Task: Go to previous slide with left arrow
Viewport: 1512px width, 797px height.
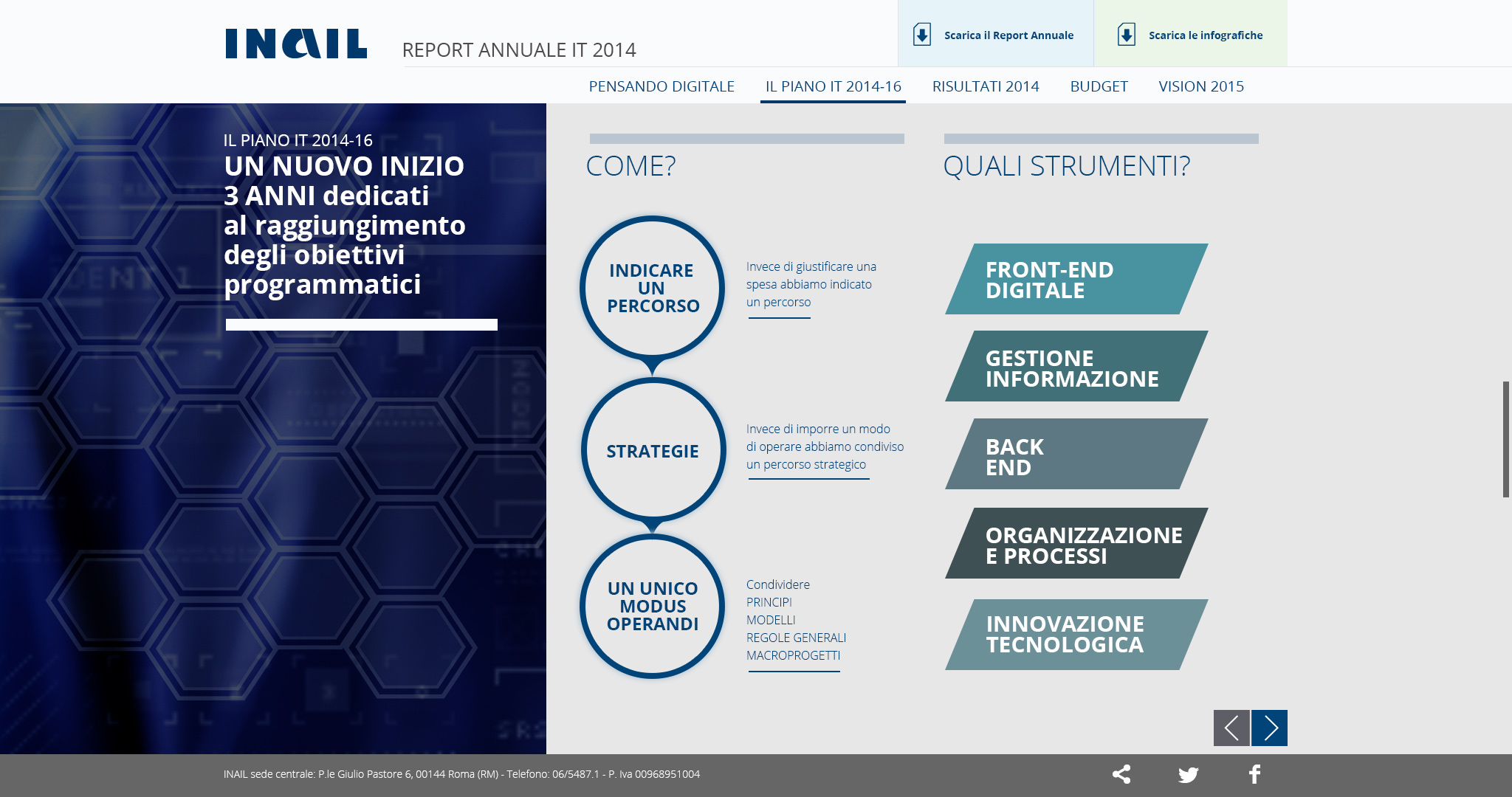Action: pos(1231,728)
